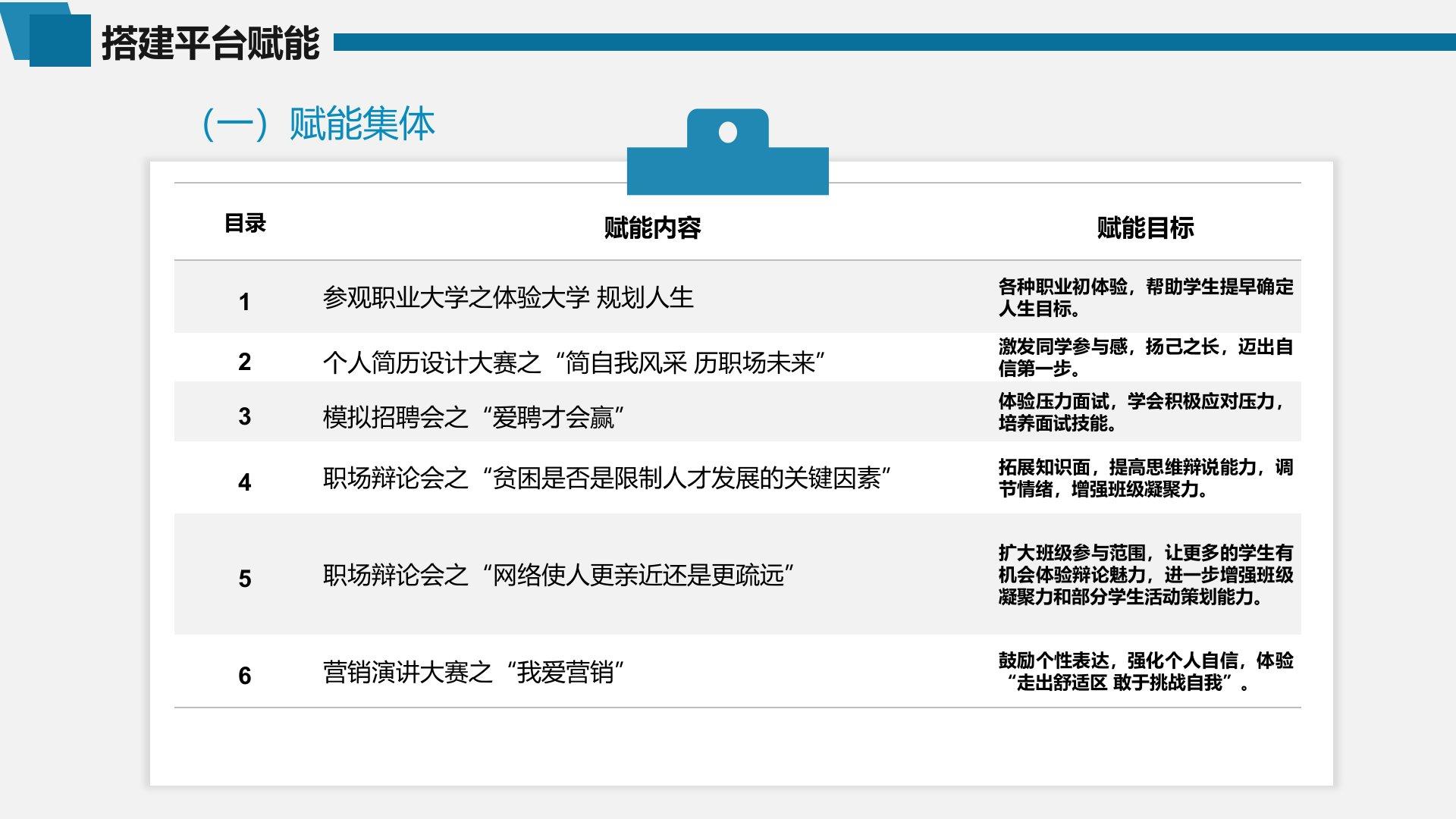This screenshot has height=819, width=1456.
Task: Click the 赋能目标 column header
Action: [x=1145, y=227]
